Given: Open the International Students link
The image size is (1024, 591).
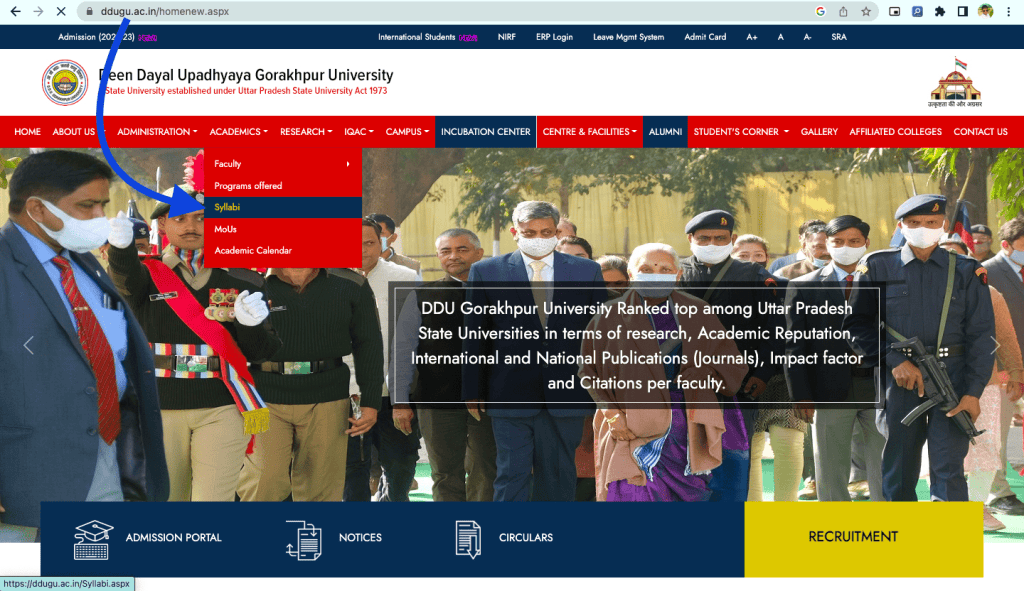Looking at the screenshot, I should click(x=417, y=37).
